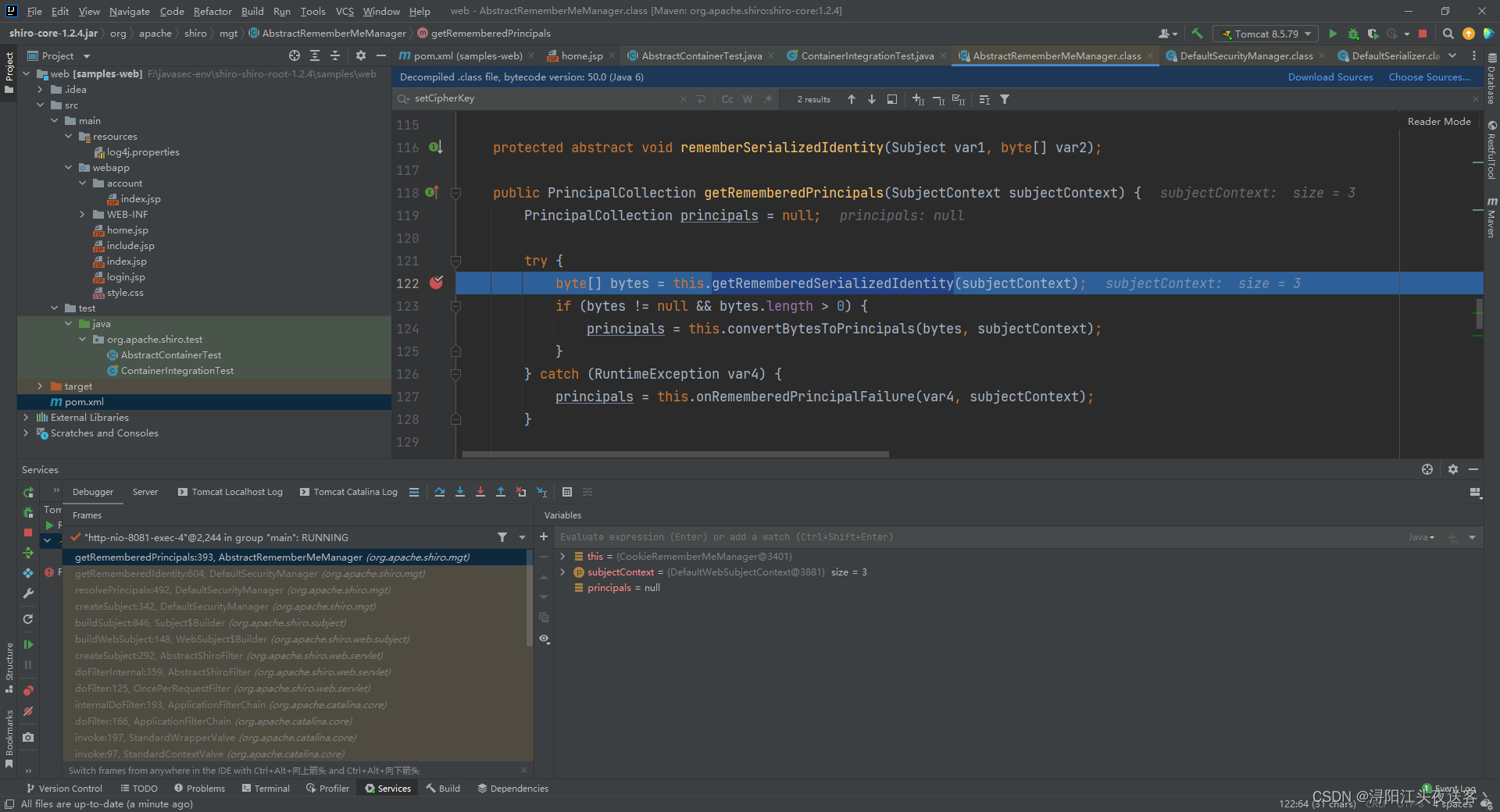Click the Search Everywhere magnifier icon

pos(1448,34)
